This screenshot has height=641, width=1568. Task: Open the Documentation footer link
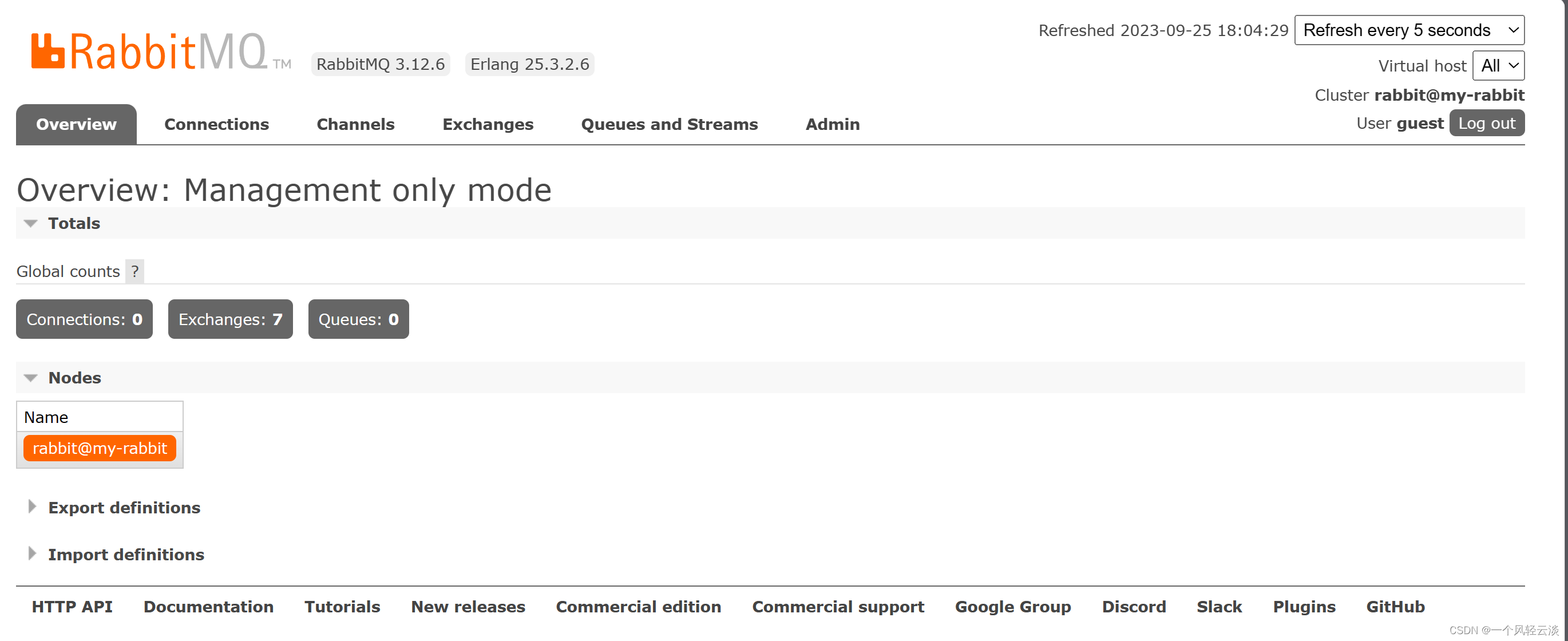[x=208, y=606]
